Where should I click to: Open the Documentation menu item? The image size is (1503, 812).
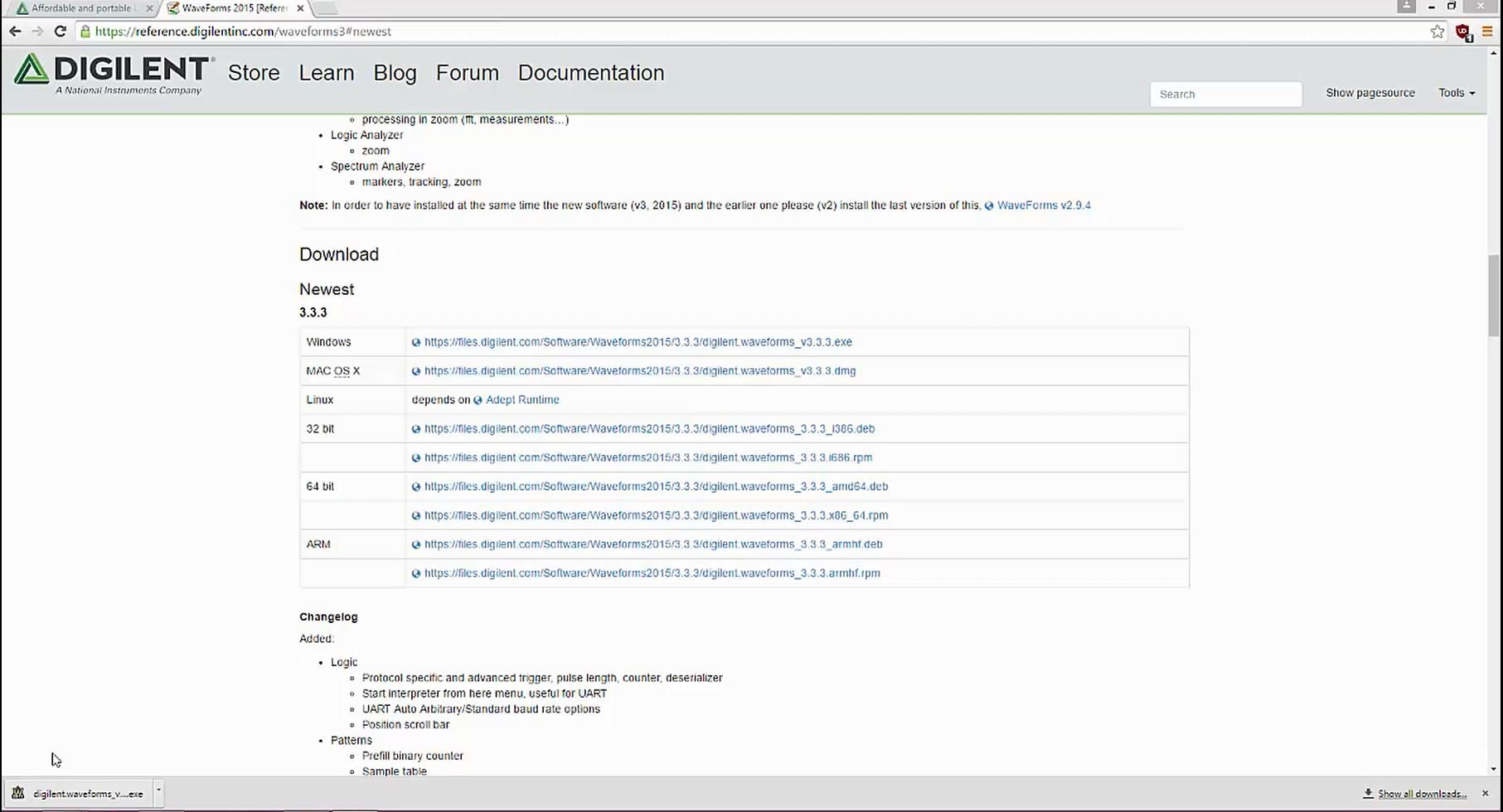point(591,73)
